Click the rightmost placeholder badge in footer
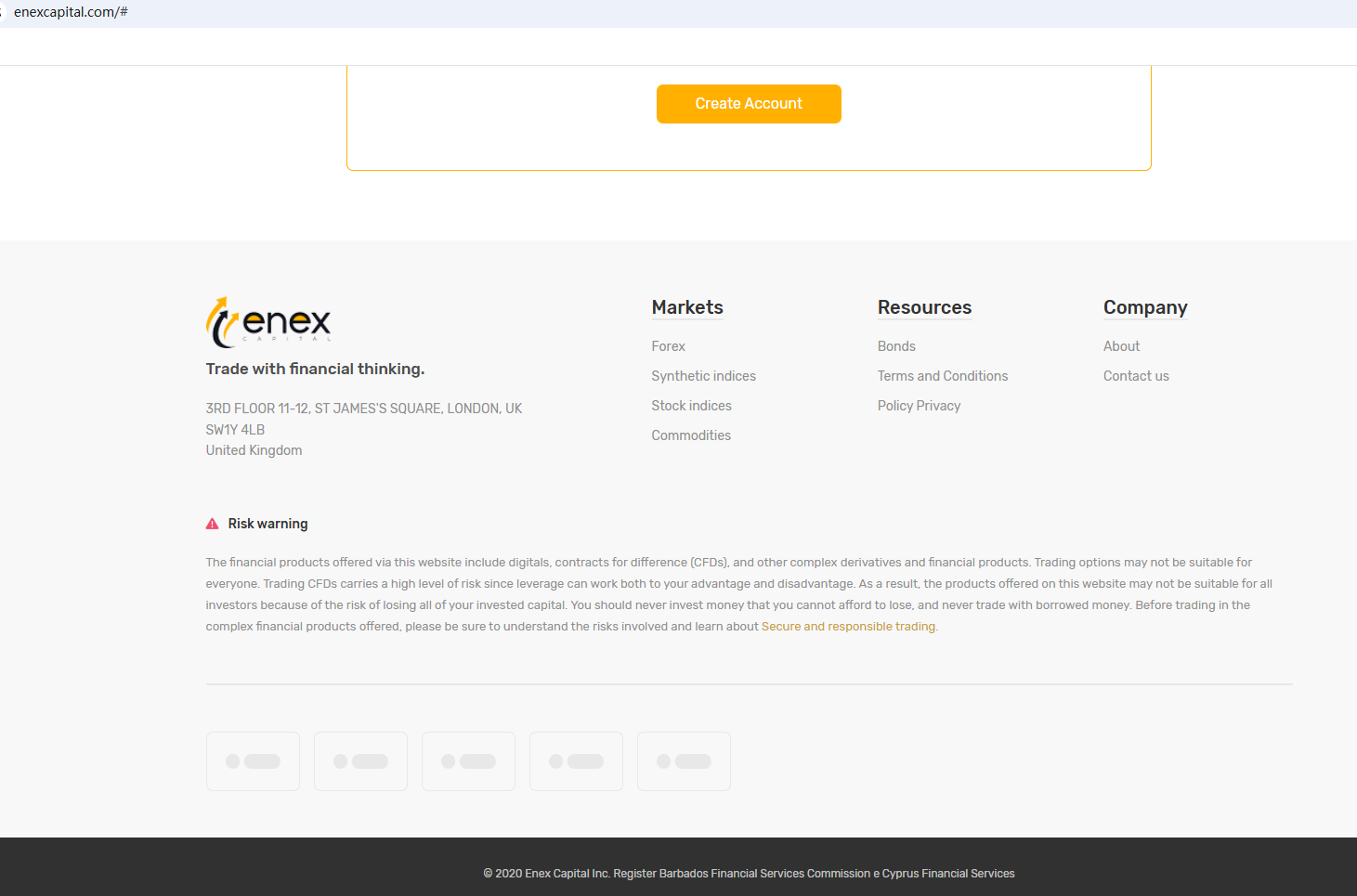The height and width of the screenshot is (896, 1357). [684, 761]
